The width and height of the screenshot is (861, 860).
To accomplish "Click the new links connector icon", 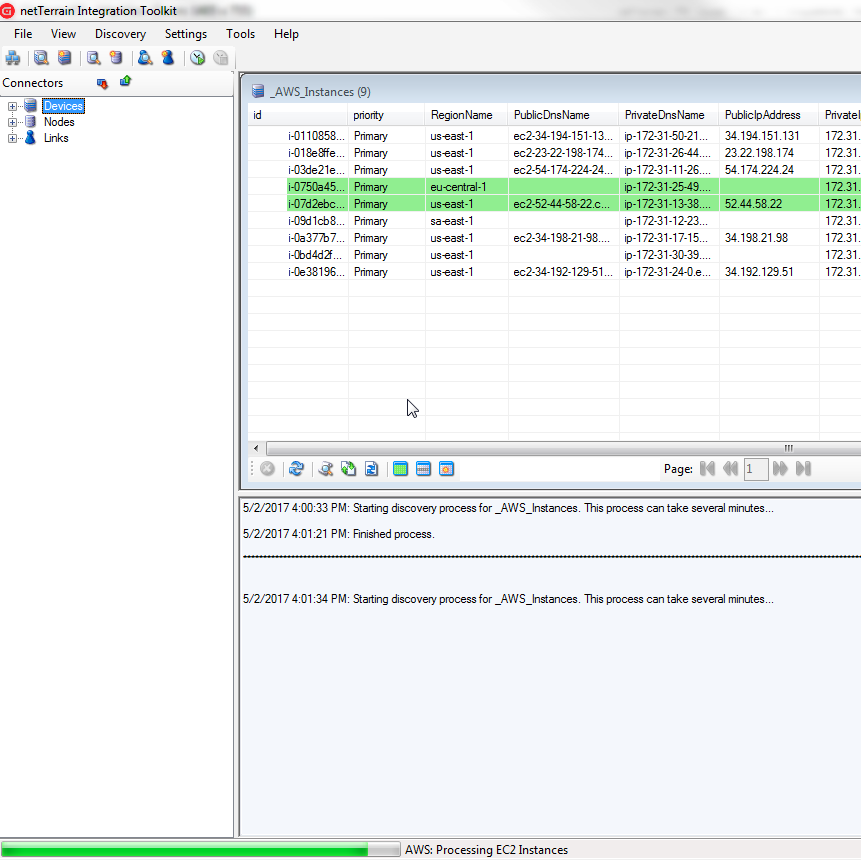I will pyautogui.click(x=168, y=58).
